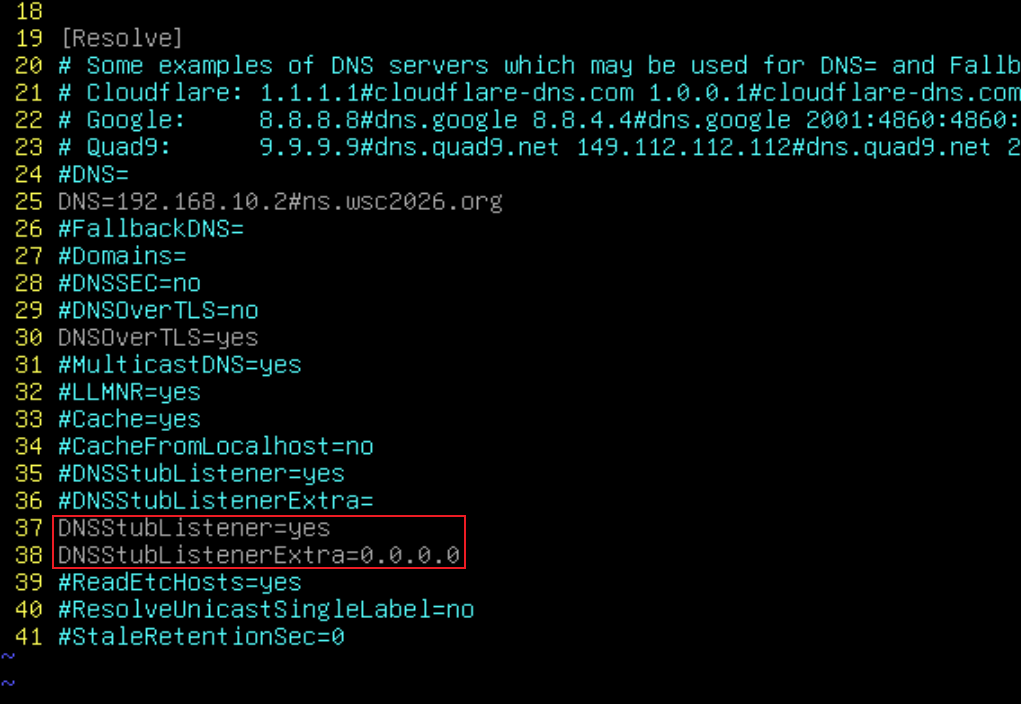Click the Quad9 9.9.9.9 example comment
The image size is (1021, 704).
pyautogui.click(x=540, y=148)
